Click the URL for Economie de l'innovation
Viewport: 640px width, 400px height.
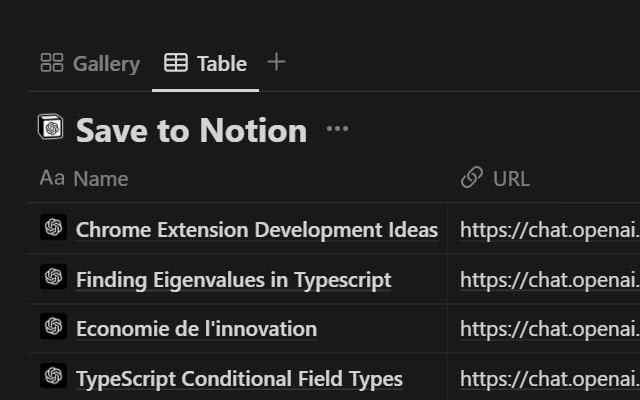click(548, 329)
